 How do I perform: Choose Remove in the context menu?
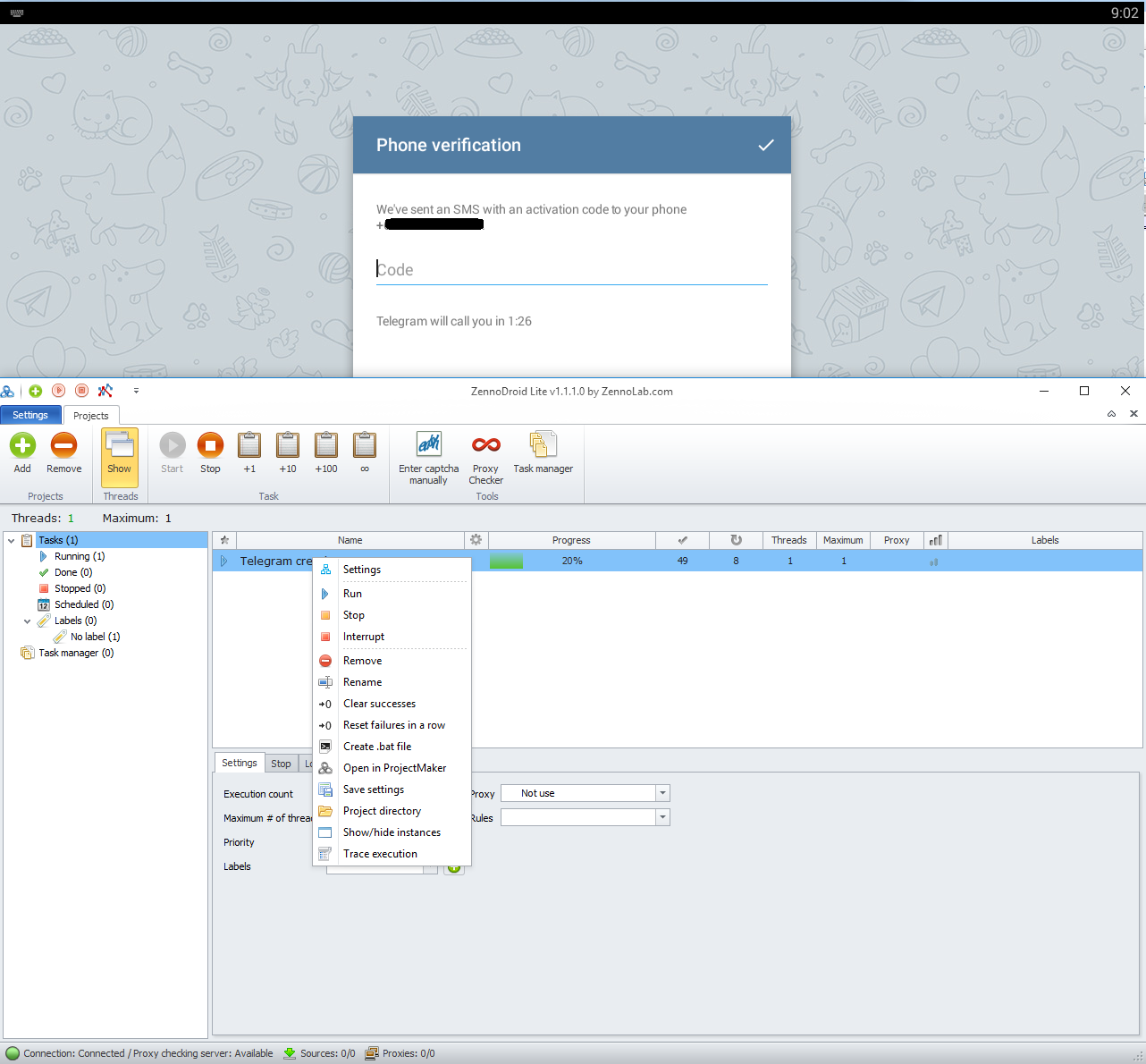tap(392, 661)
